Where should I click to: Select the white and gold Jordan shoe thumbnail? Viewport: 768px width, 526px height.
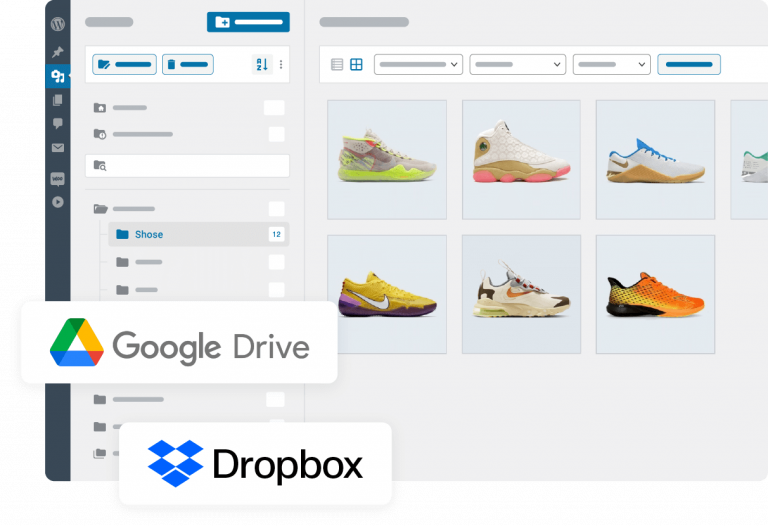pos(521,160)
